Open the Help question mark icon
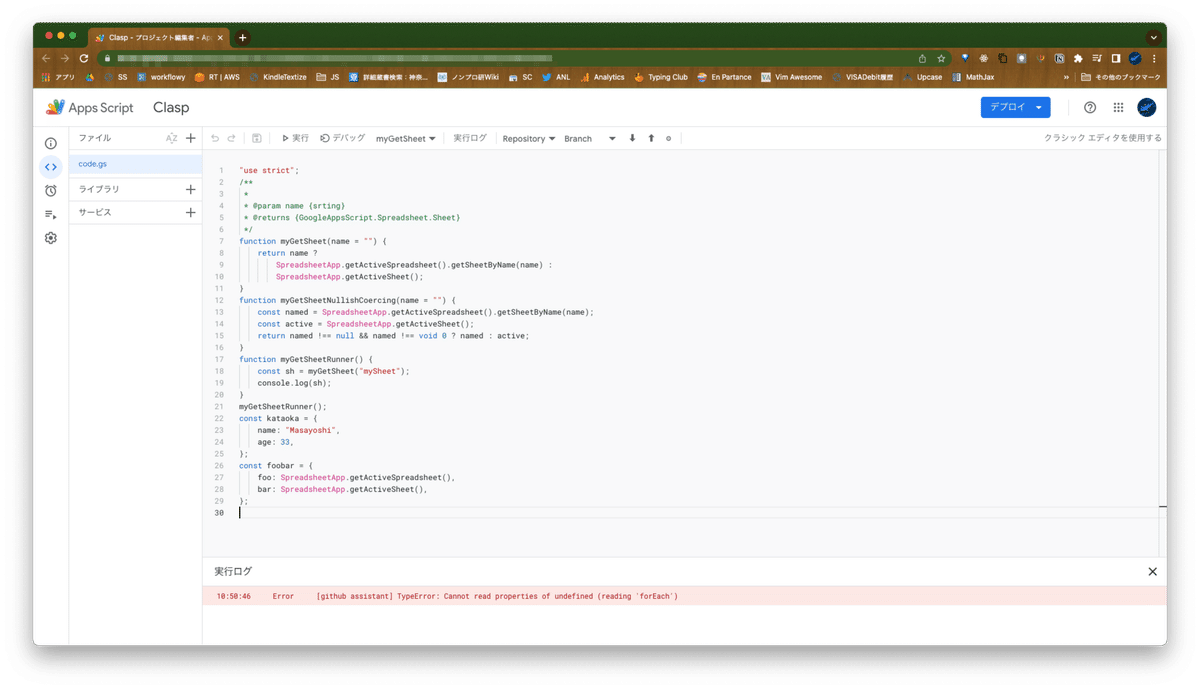This screenshot has width=1200, height=689. pos(1090,107)
